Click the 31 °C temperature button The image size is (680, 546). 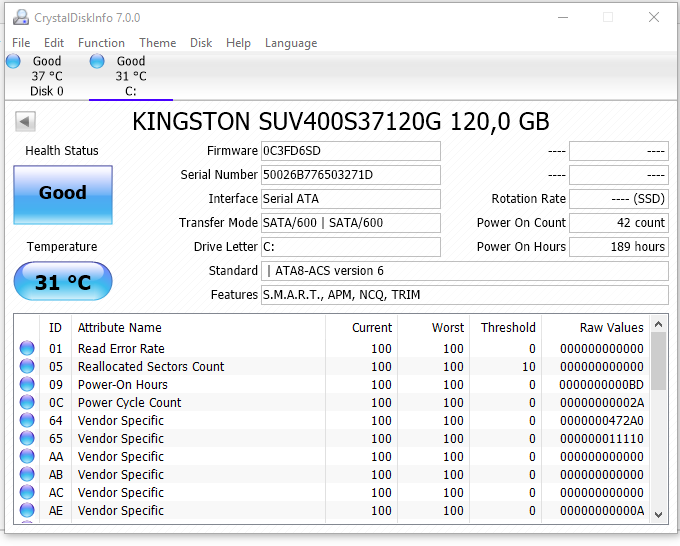(x=63, y=281)
